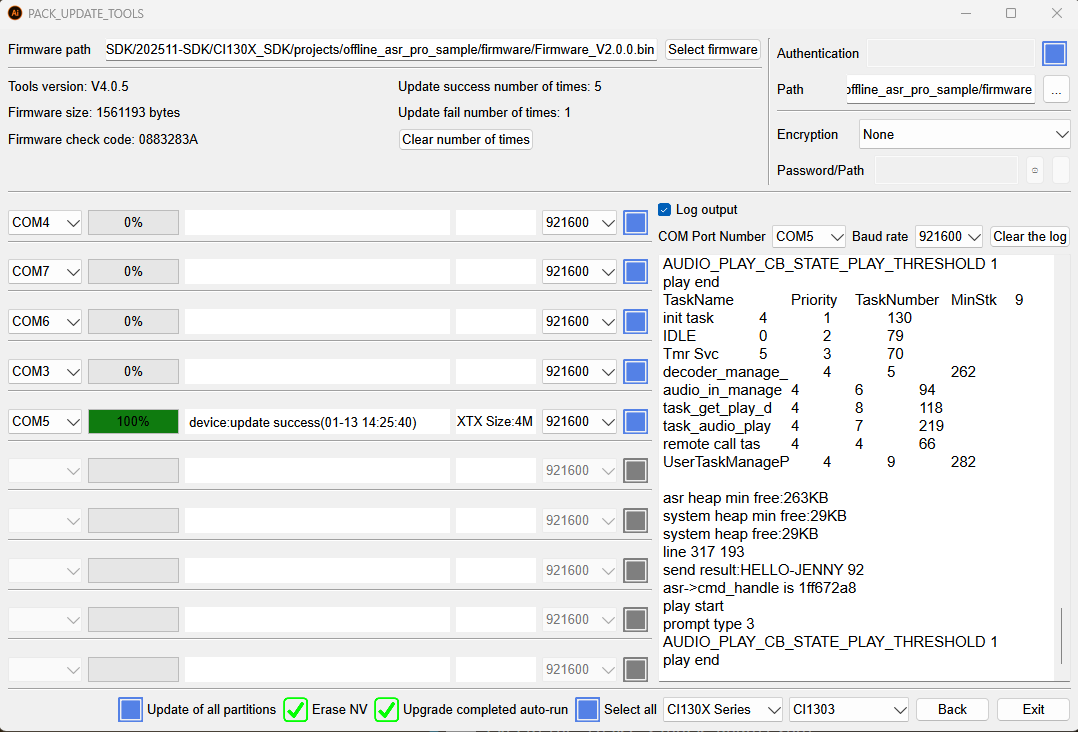Change the log Baud rate from 921600

[x=948, y=237]
